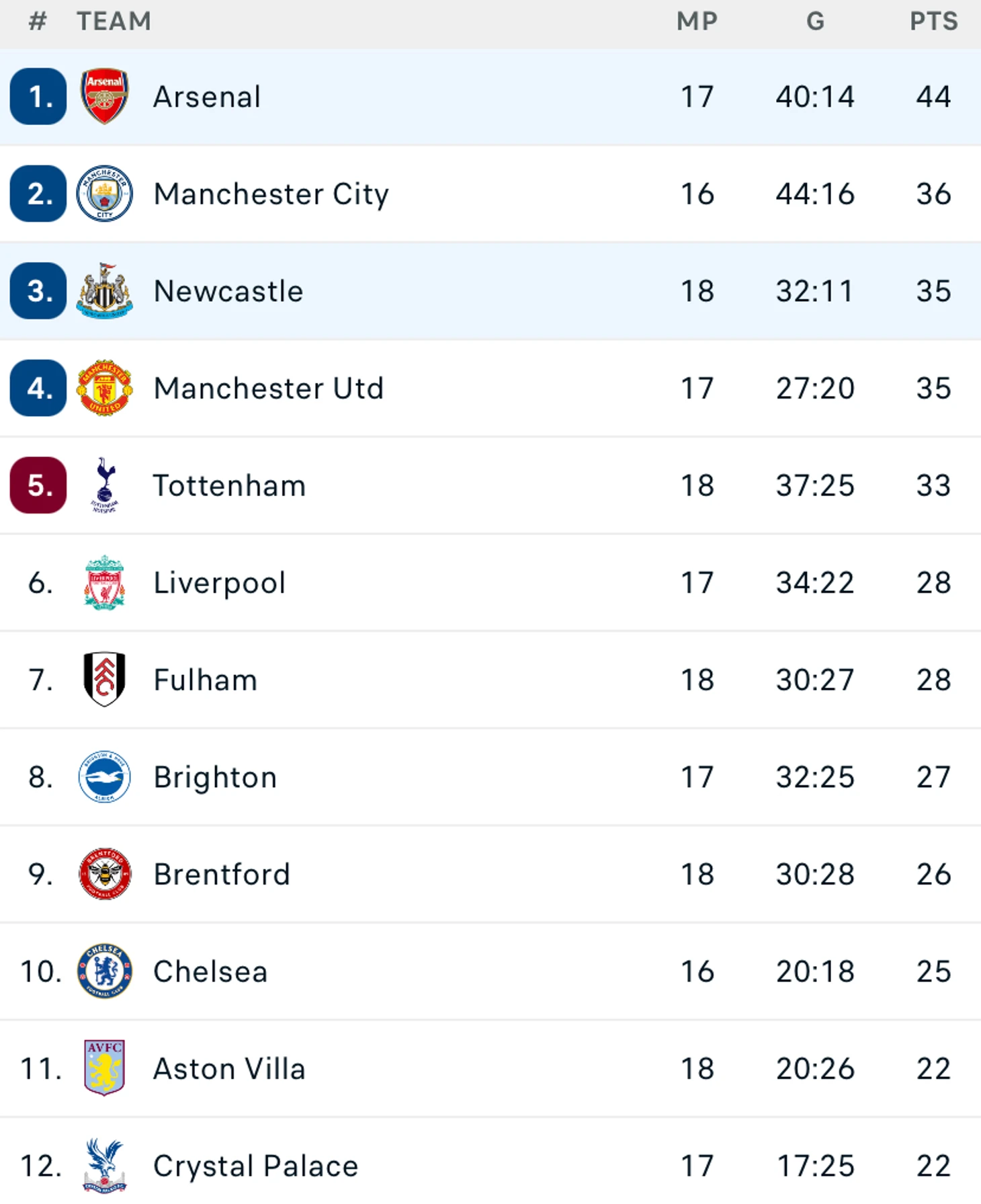Click the Arsenal club crest
This screenshot has height=1204, width=981.
tap(104, 97)
